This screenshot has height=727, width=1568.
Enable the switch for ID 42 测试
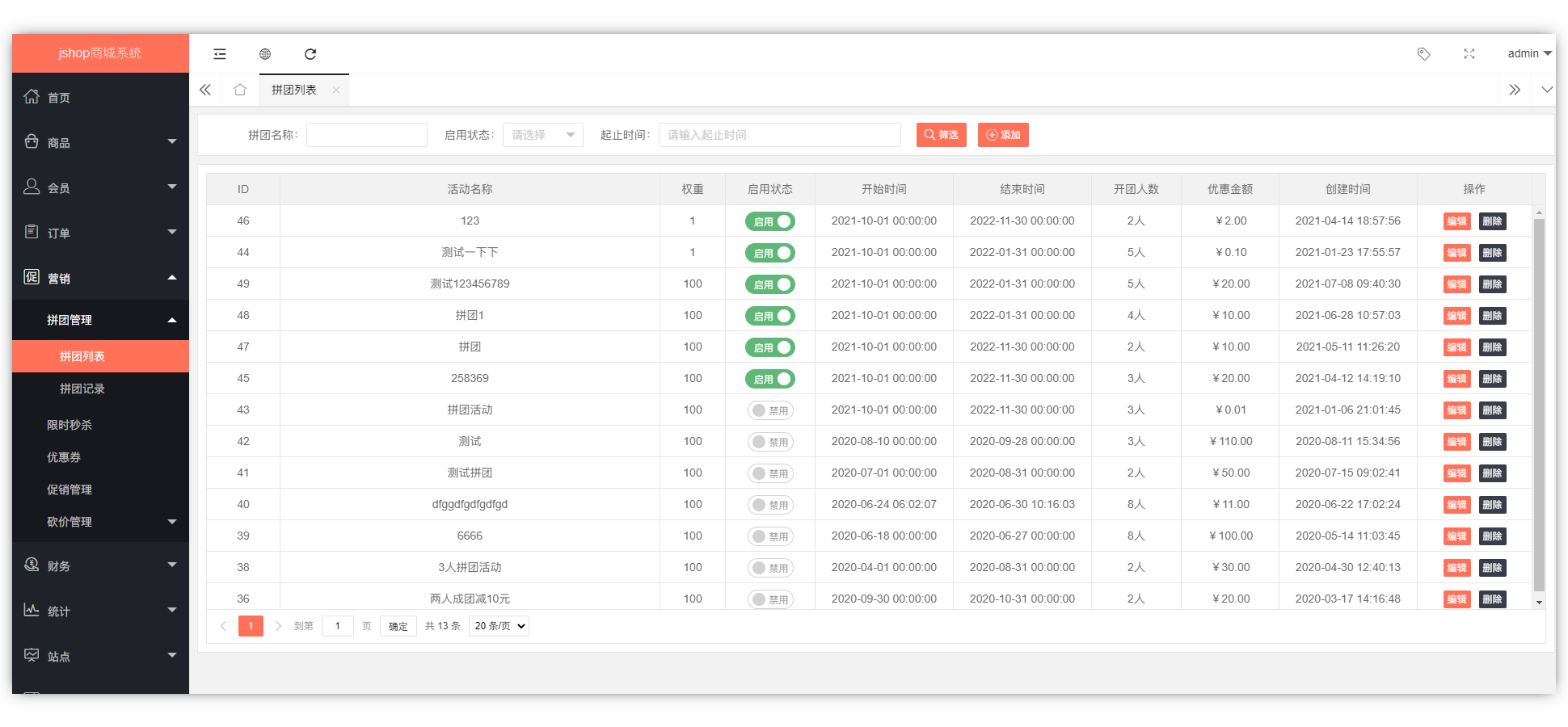[x=770, y=442]
